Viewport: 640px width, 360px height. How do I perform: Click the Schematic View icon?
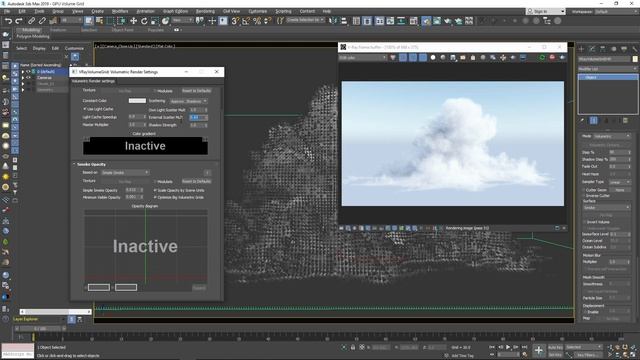point(402,20)
